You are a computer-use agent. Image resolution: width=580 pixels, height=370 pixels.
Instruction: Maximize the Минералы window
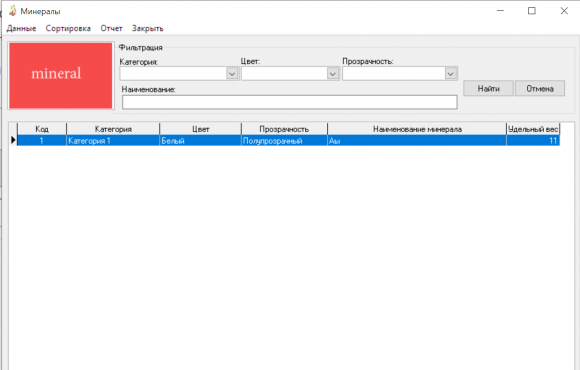[532, 11]
